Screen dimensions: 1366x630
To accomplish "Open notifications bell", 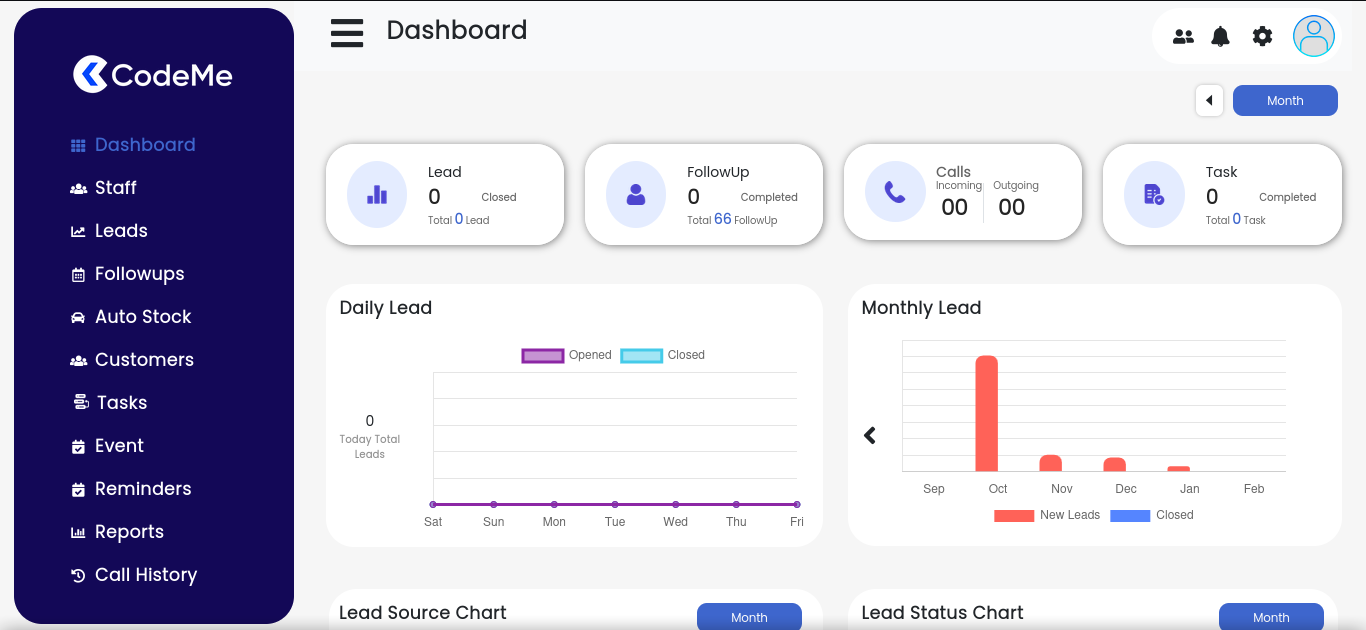I will 1220,37.
